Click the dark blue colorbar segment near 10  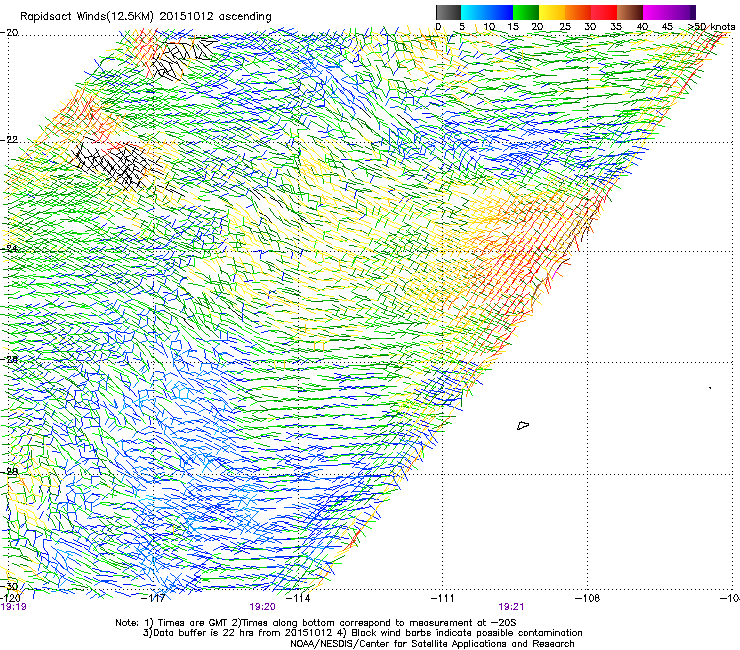499,12
